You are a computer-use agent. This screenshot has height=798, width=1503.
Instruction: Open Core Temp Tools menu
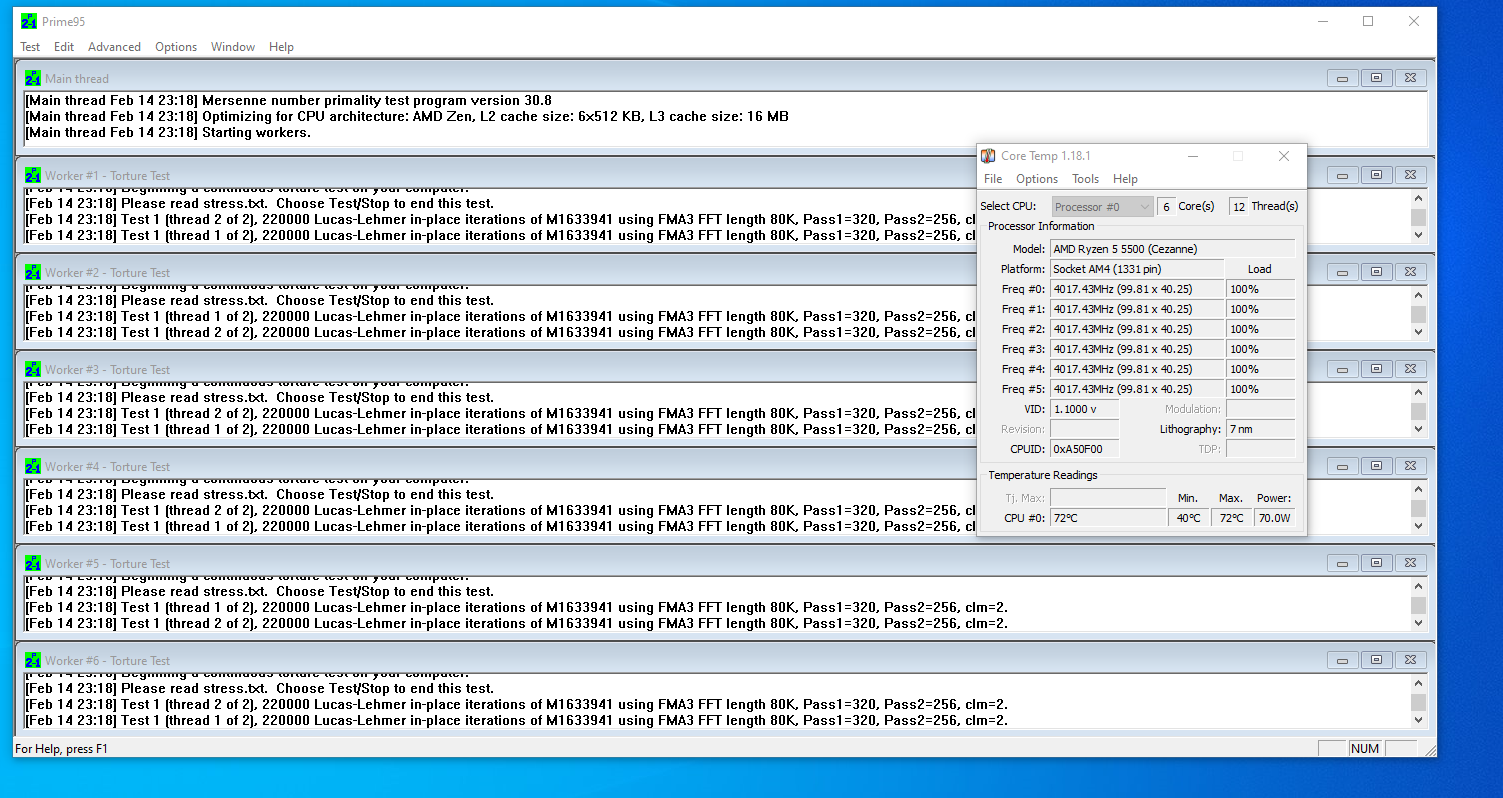click(x=1085, y=179)
